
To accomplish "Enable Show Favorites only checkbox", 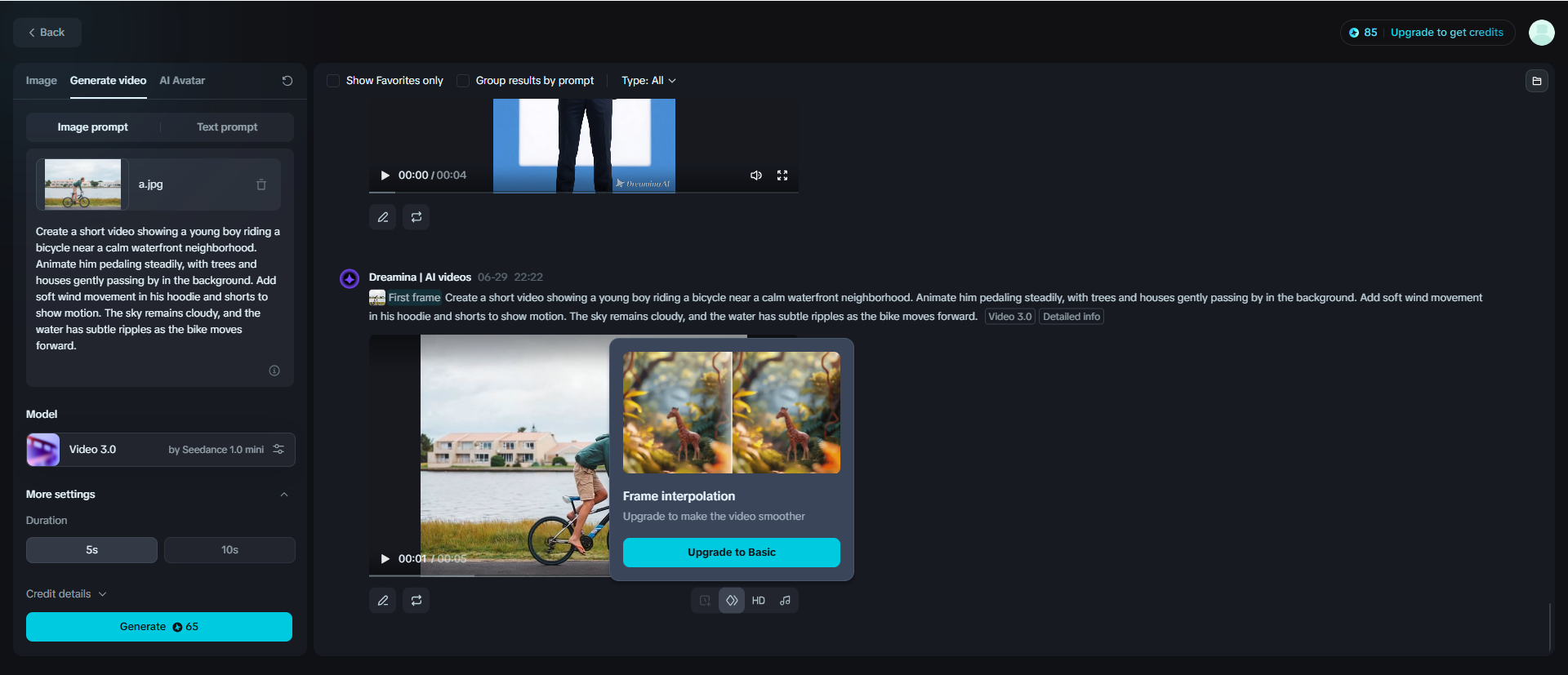I will tap(333, 81).
